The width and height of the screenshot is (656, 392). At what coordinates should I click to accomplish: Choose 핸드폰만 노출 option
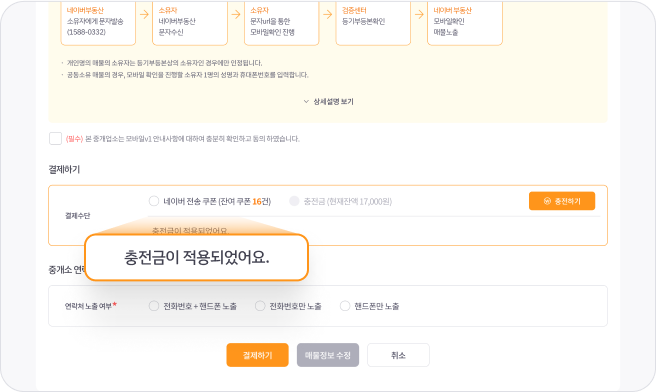coord(345,306)
